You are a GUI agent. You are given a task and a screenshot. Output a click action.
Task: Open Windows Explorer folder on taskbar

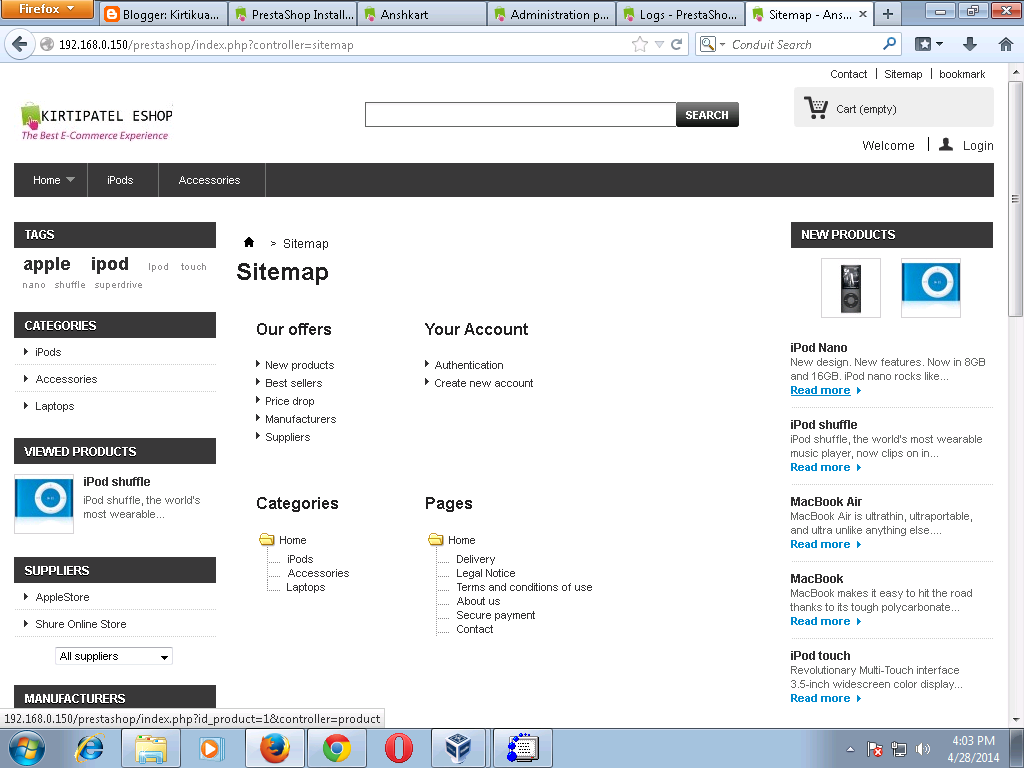pyautogui.click(x=151, y=748)
